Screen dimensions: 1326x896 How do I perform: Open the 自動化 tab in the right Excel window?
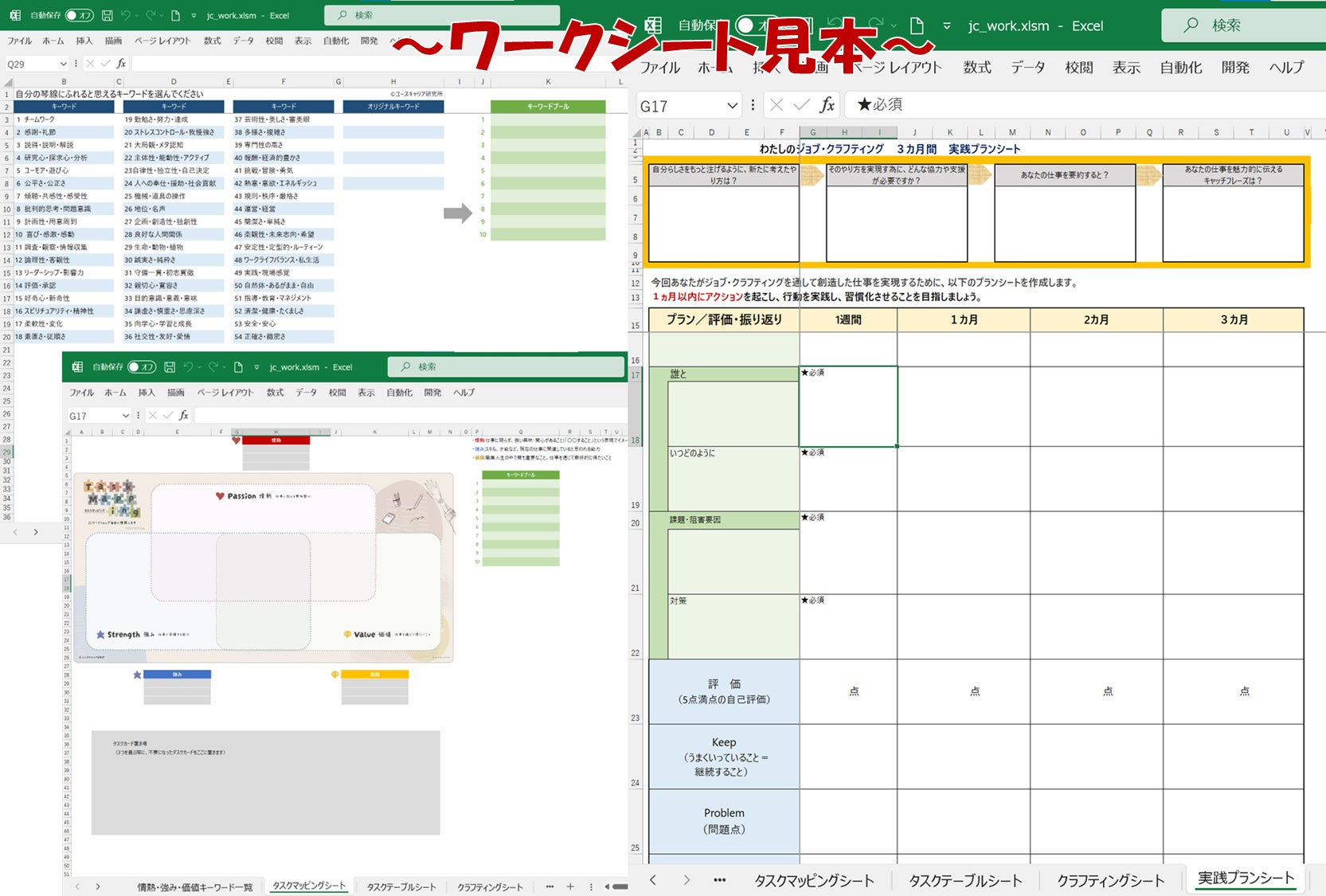click(x=1181, y=68)
